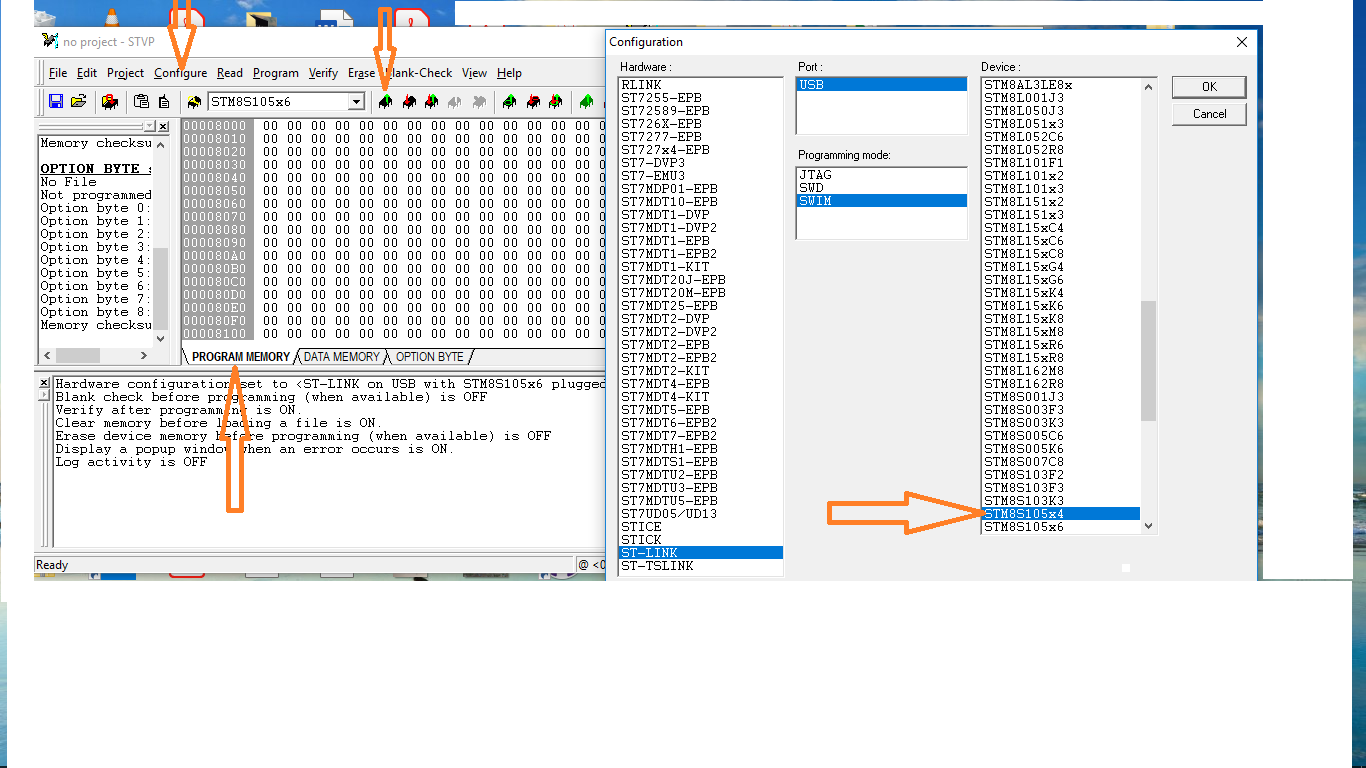Choose SWIM programming mode
Viewport: 1366px width, 768px height.
click(882, 201)
